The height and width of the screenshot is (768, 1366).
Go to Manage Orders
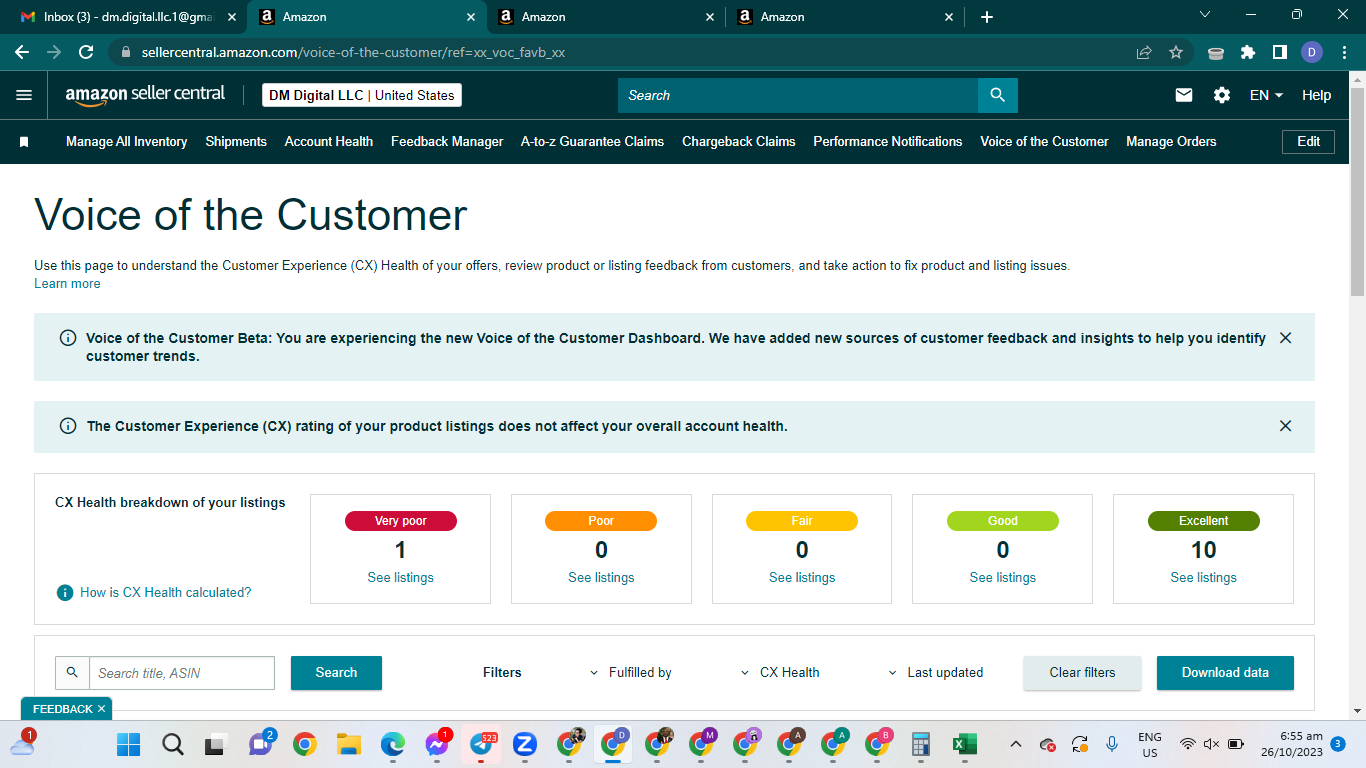1171,142
